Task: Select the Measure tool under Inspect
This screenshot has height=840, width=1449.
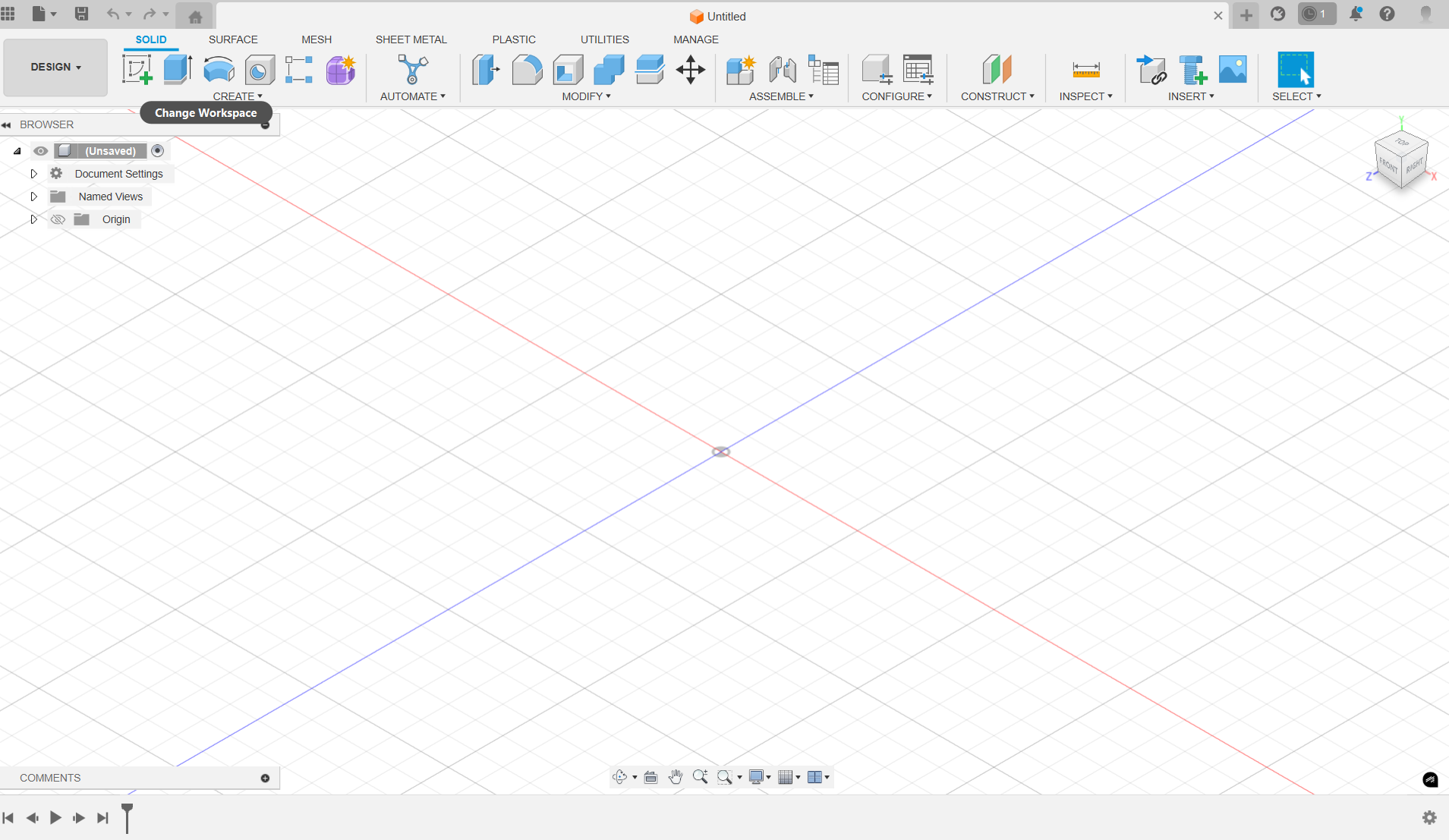Action: click(1085, 69)
